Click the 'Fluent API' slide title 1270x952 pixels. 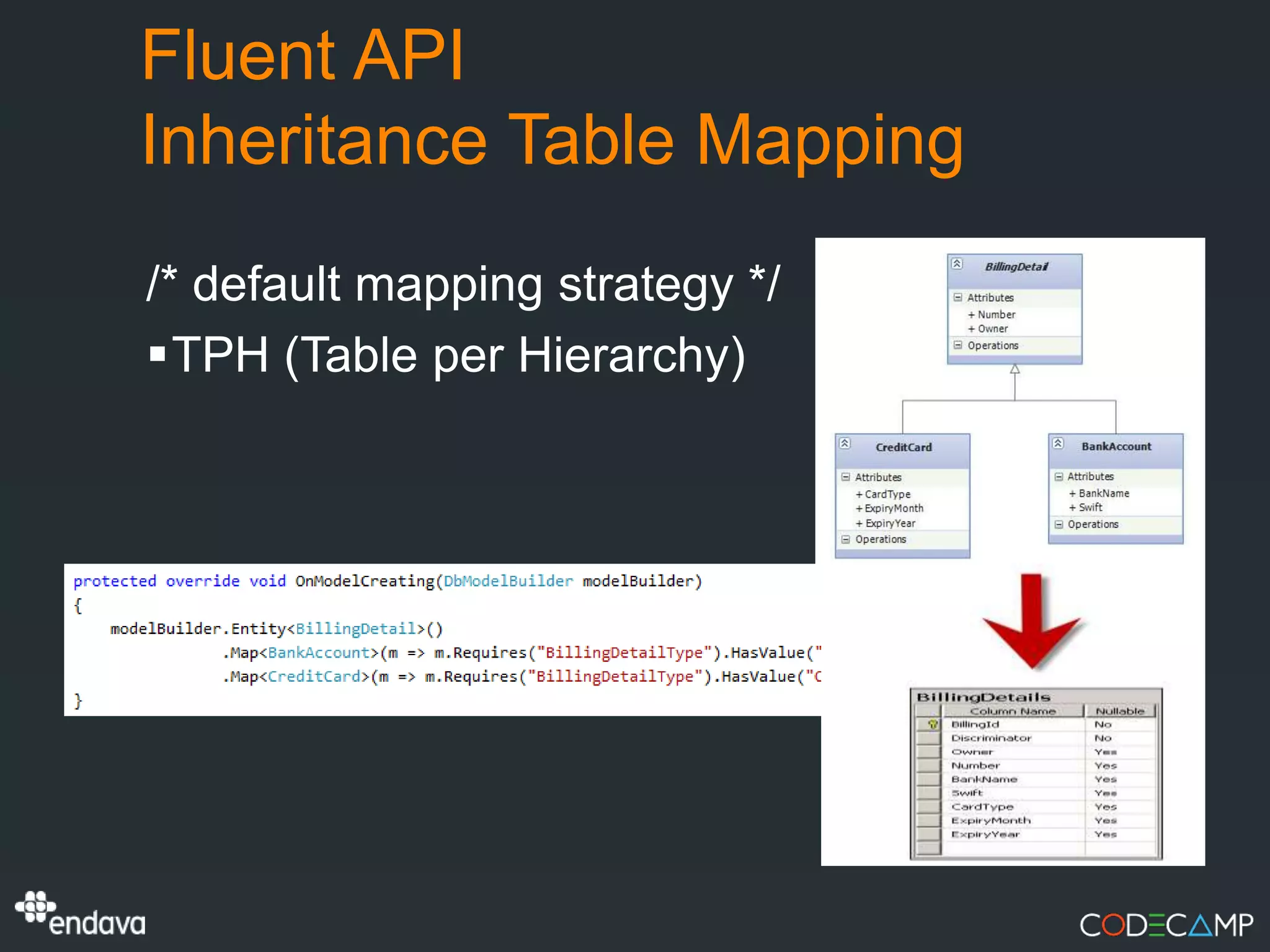click(x=303, y=55)
